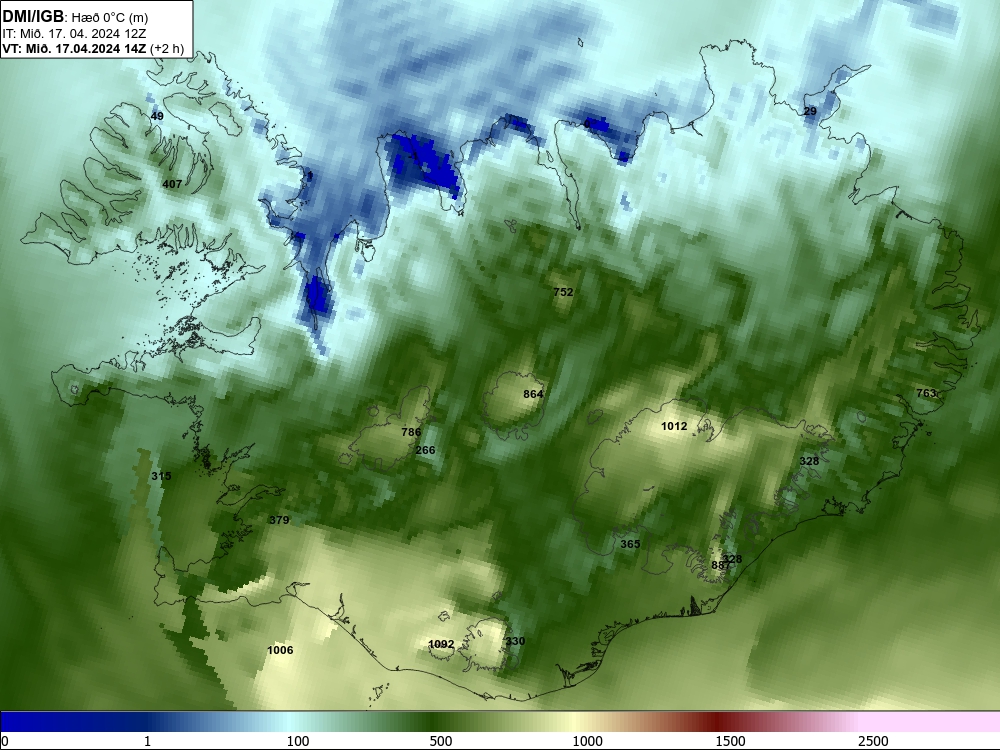Image resolution: width=1000 pixels, height=750 pixels.
Task: Click the map value 29
Action: (810, 111)
